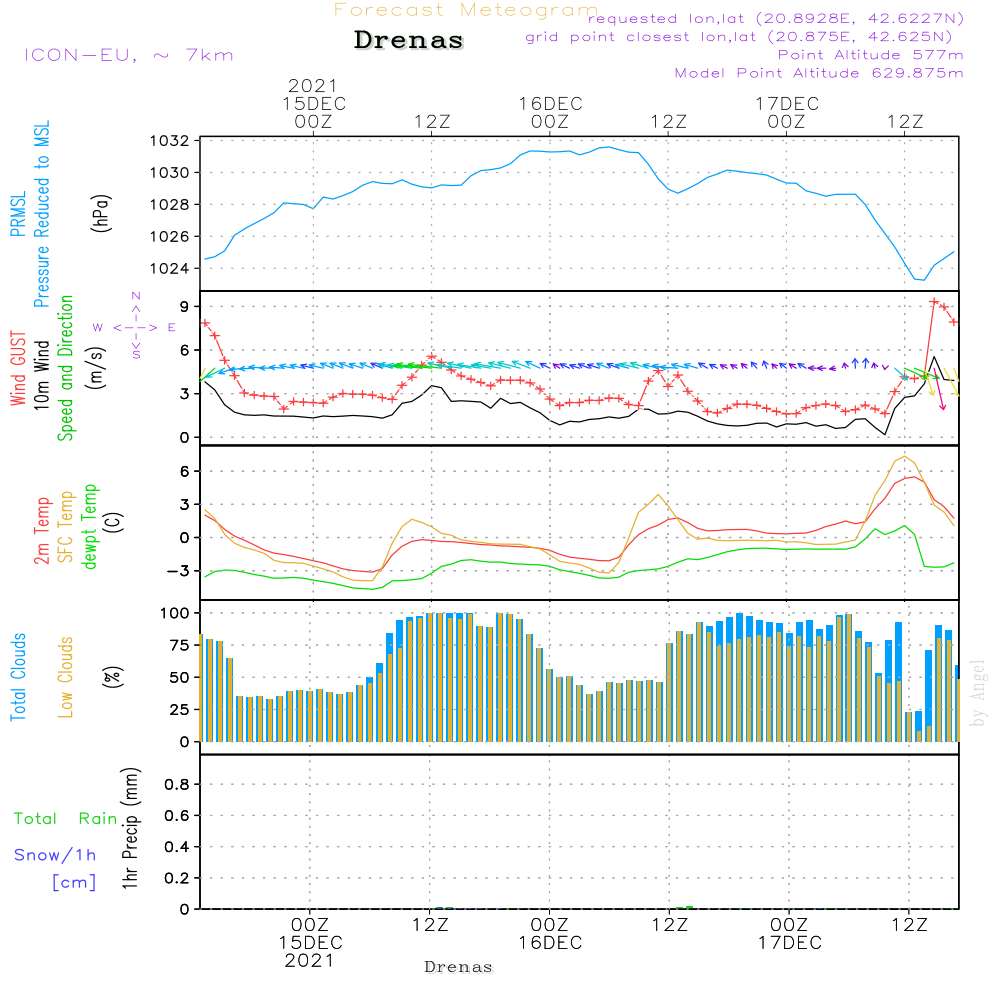The width and height of the screenshot is (1000, 1000).
Task: Select the Snow/1h legend label
Action: 56,855
